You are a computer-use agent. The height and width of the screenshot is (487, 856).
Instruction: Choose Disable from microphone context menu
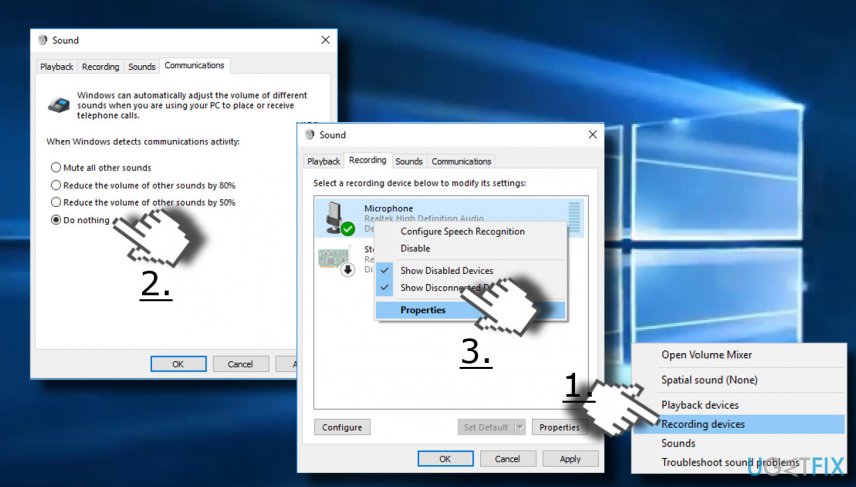pos(415,248)
